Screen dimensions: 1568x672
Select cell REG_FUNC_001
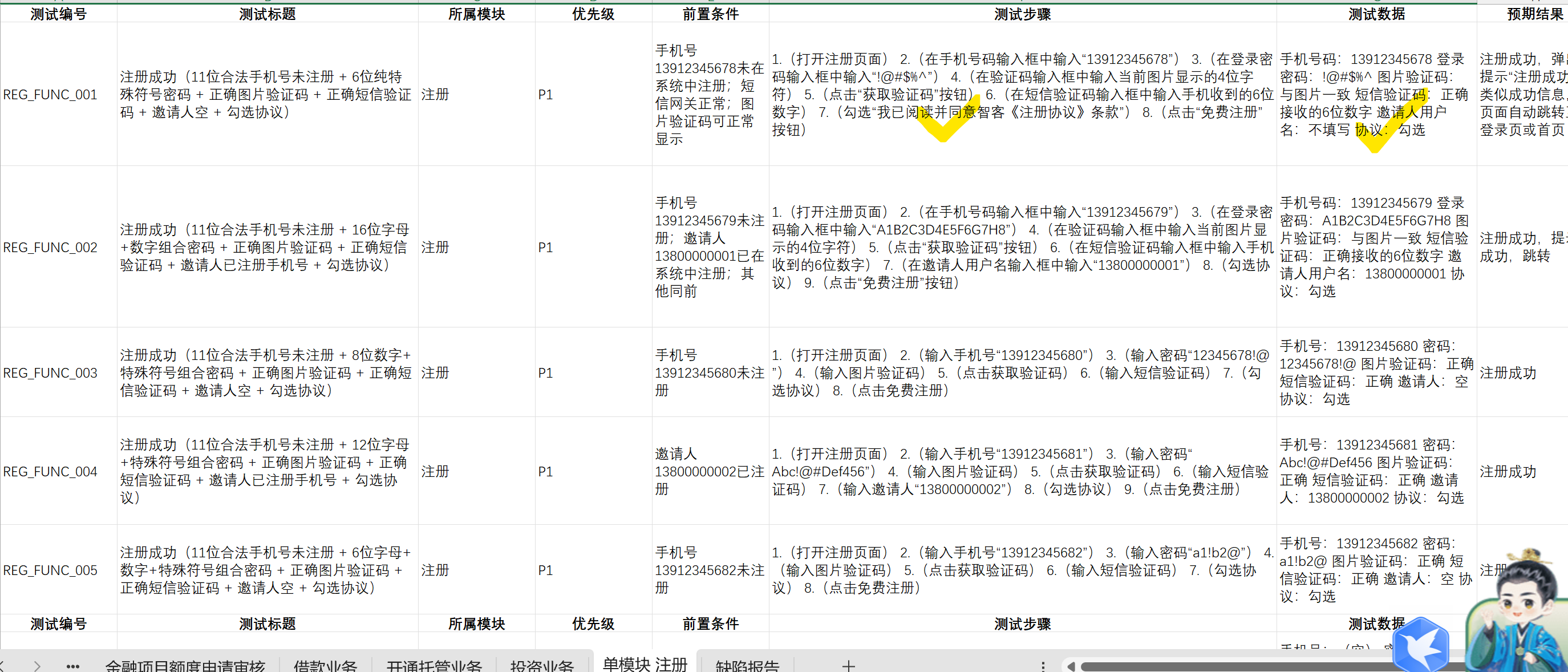click(51, 94)
